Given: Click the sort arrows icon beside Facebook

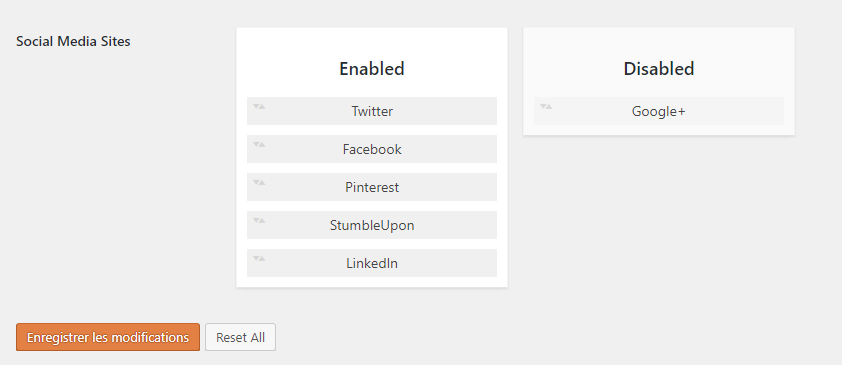Looking at the screenshot, I should (259, 144).
